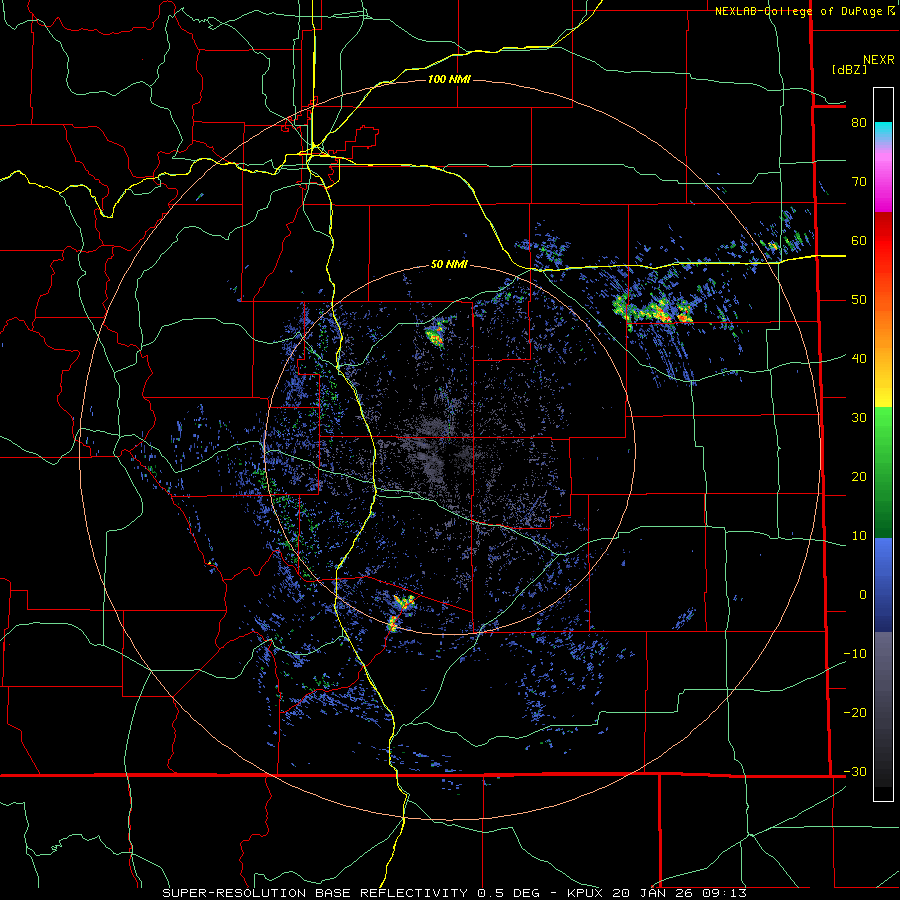Click the 60 value on the dBZ scale
The image size is (900, 900).
859,240
